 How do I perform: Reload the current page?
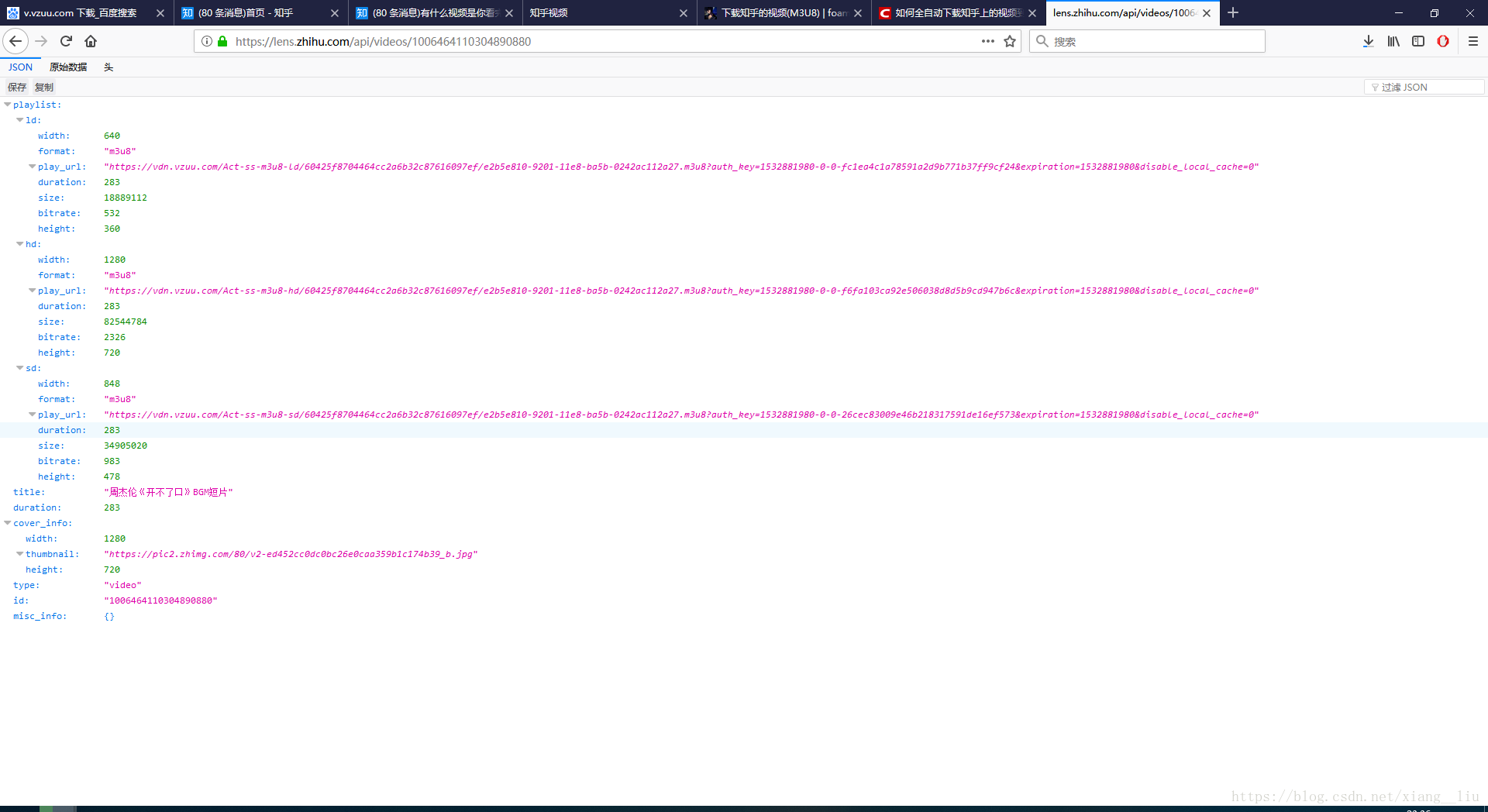[x=66, y=41]
